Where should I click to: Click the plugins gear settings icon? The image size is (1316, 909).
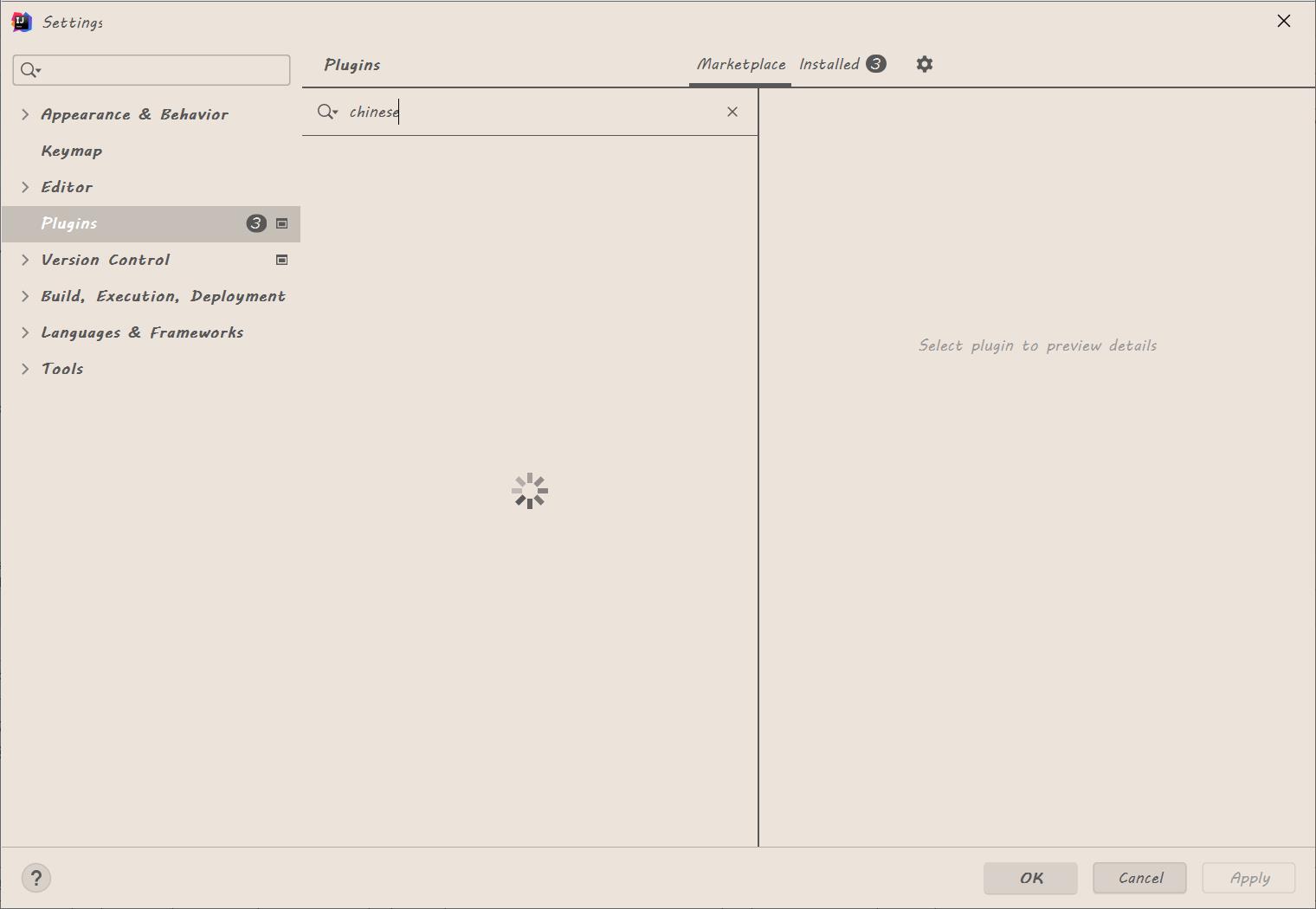pyautogui.click(x=925, y=64)
